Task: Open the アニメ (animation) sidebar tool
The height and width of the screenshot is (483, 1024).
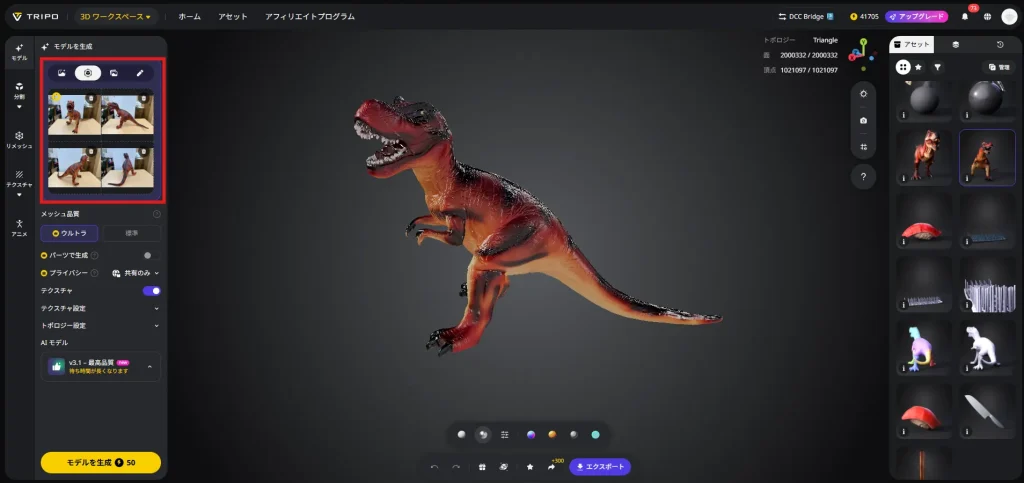Action: pos(19,227)
